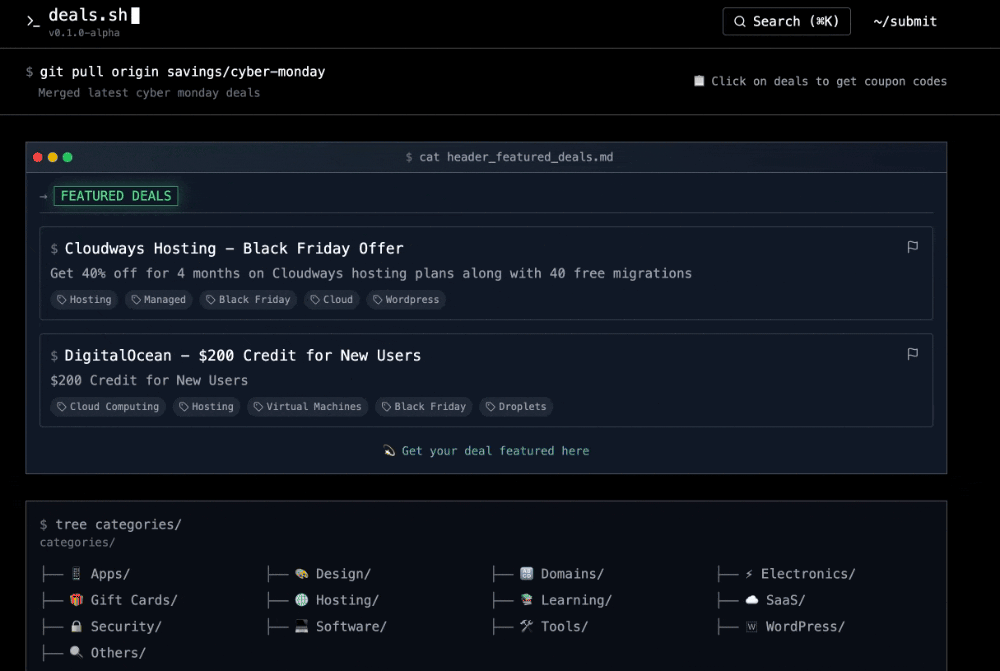Viewport: 1000px width, 671px height.
Task: Select the Droplets tag
Action: tap(515, 406)
